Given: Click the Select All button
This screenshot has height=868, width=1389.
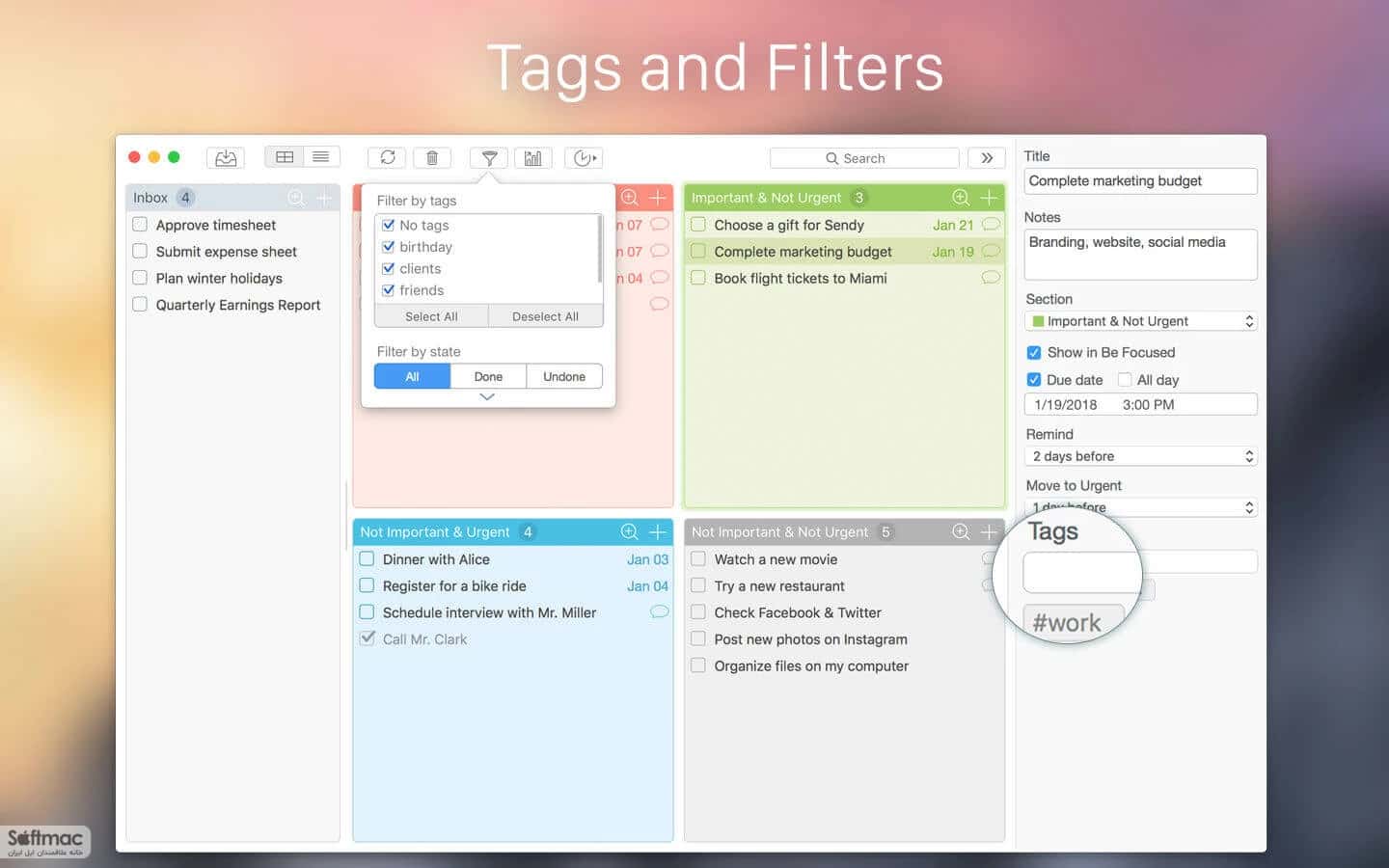Looking at the screenshot, I should 431,316.
